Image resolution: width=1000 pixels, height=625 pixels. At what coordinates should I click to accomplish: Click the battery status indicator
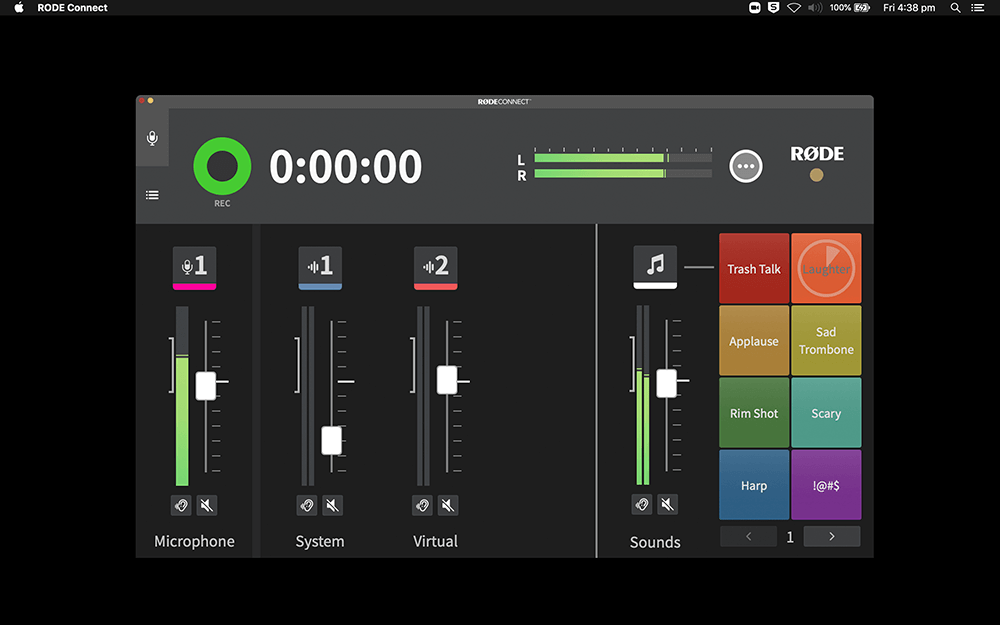pos(850,8)
